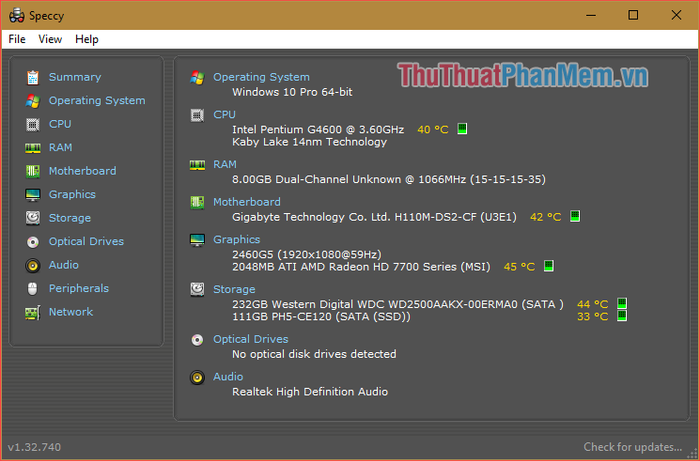Click the Windows flag icon in main panel

[x=197, y=78]
